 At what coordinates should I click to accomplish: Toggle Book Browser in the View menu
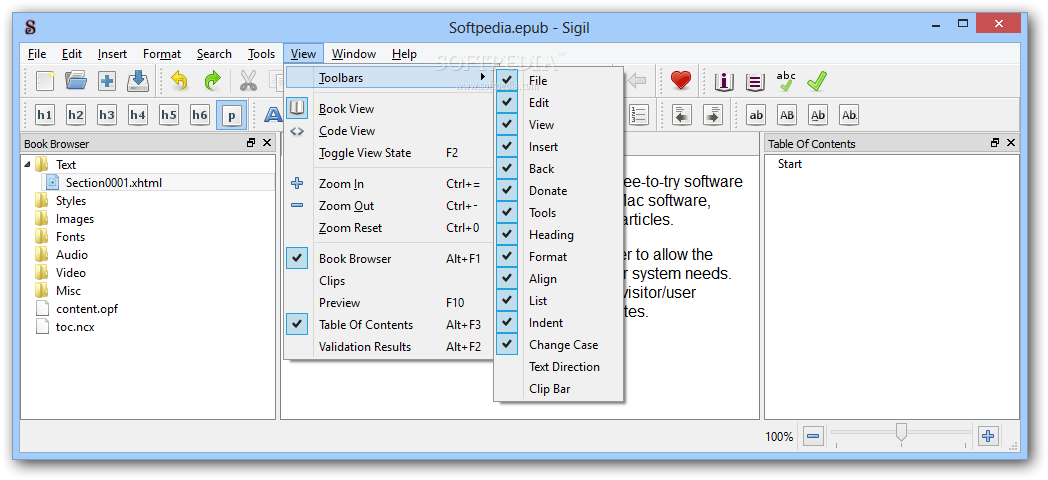point(388,259)
